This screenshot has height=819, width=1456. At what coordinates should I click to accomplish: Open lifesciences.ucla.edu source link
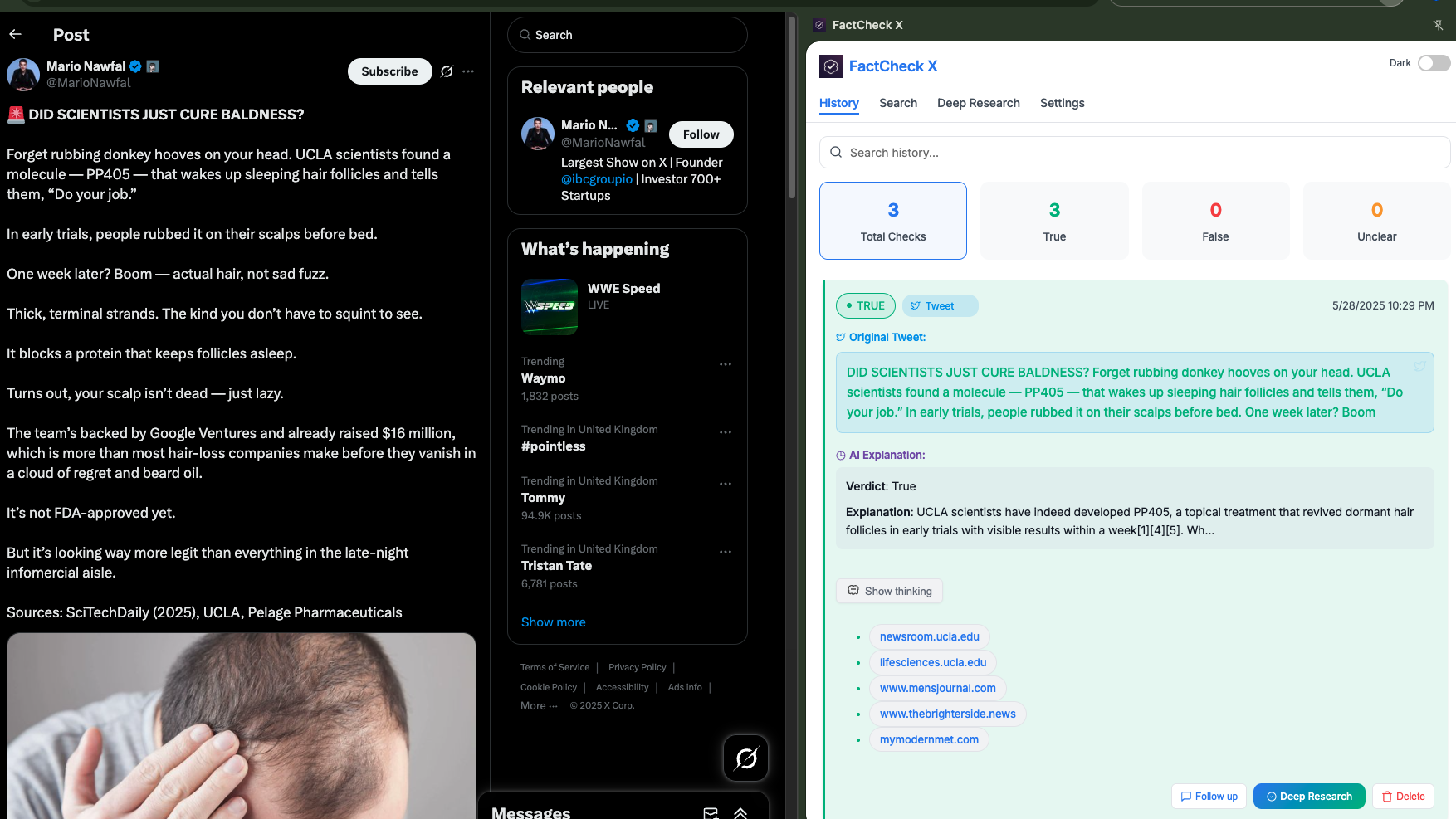point(933,662)
